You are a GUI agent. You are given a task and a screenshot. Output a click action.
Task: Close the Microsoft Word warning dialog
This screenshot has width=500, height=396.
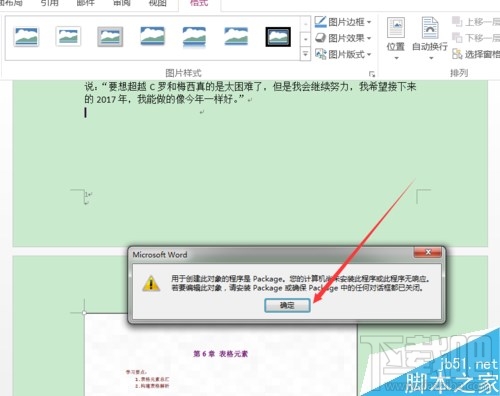tap(428, 252)
